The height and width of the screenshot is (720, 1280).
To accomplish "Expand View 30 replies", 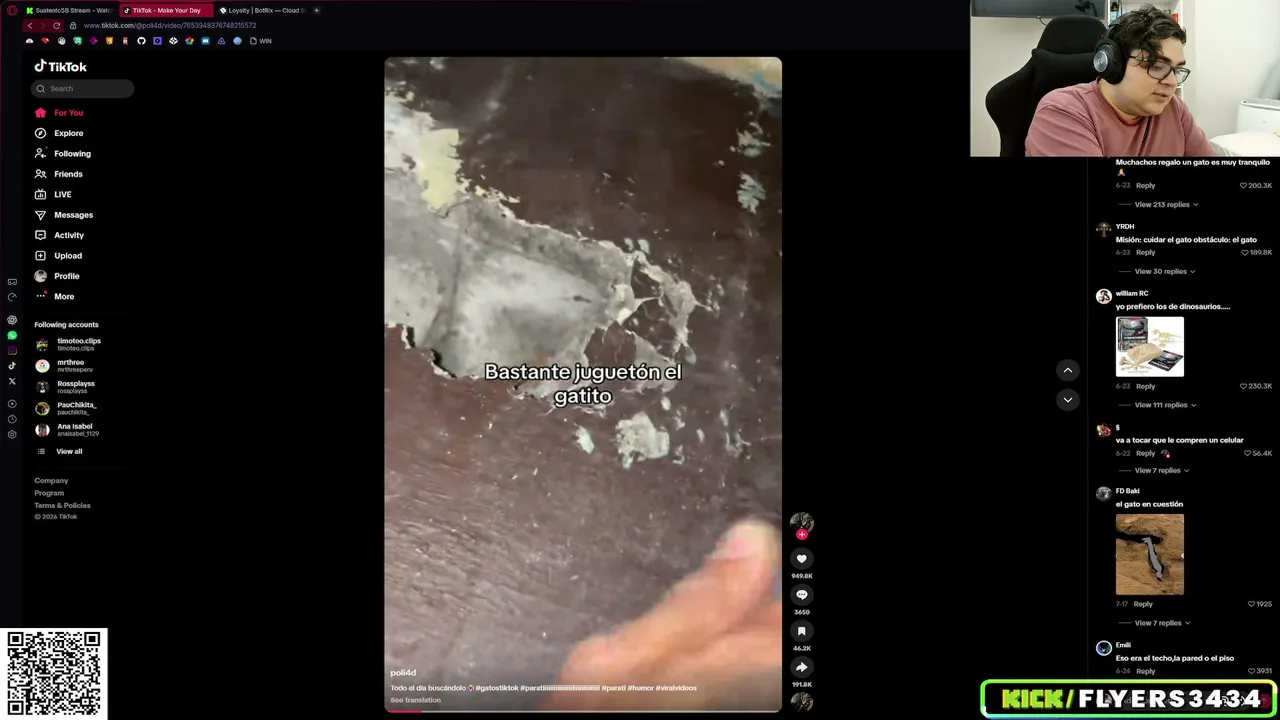I will [1164, 271].
